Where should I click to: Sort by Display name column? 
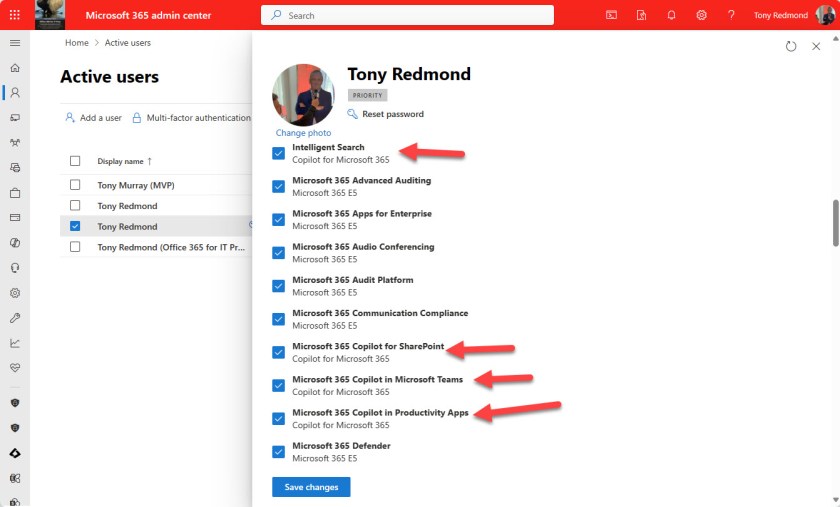pyautogui.click(x=124, y=161)
